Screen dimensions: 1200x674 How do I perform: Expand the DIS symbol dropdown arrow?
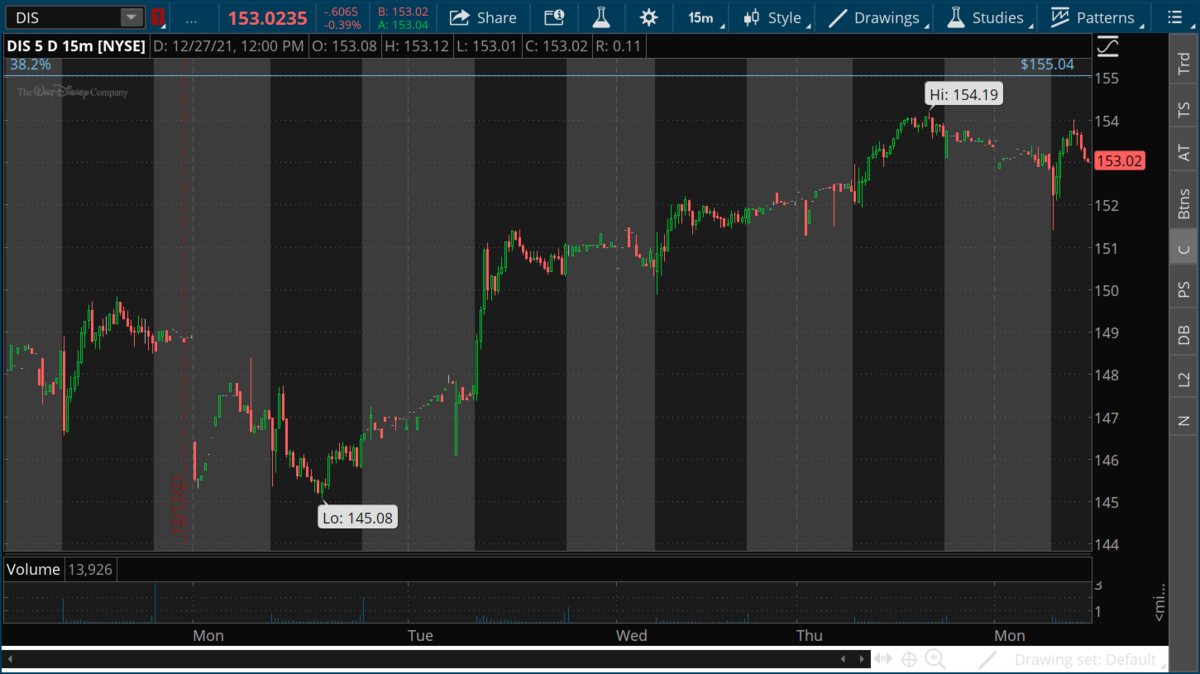tap(131, 17)
